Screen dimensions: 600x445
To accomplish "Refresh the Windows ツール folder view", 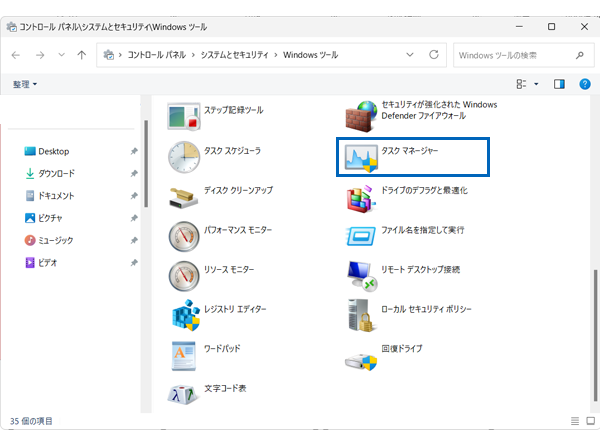I will tap(434, 55).
